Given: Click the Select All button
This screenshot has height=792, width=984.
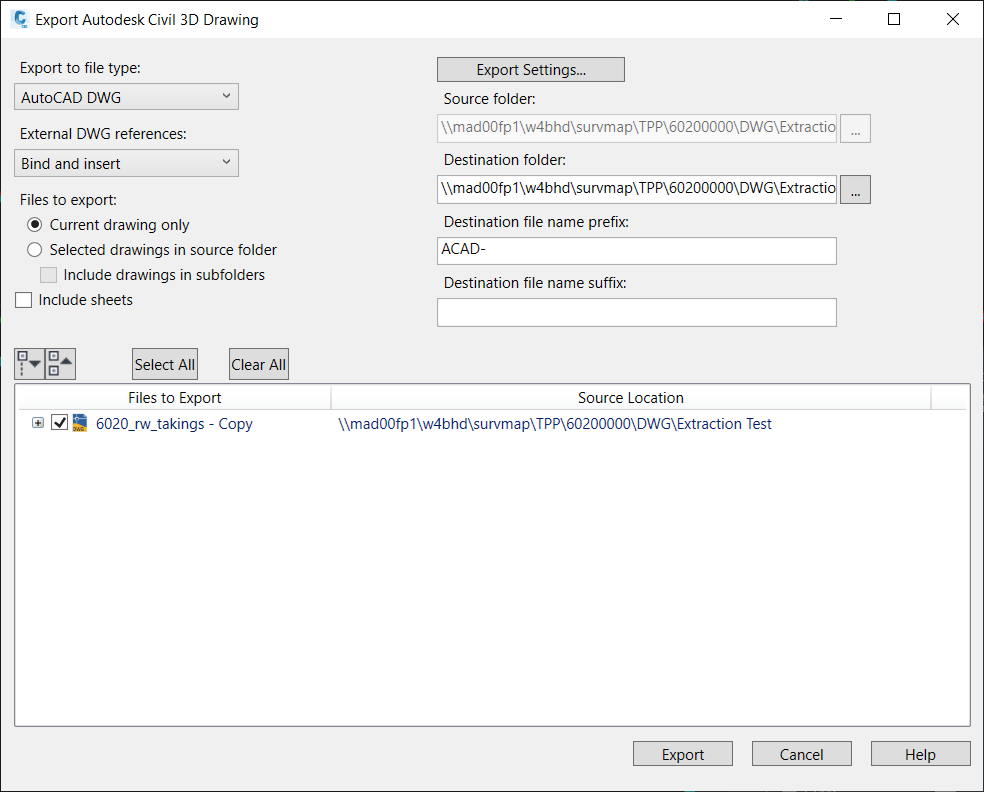Looking at the screenshot, I should tap(164, 363).
